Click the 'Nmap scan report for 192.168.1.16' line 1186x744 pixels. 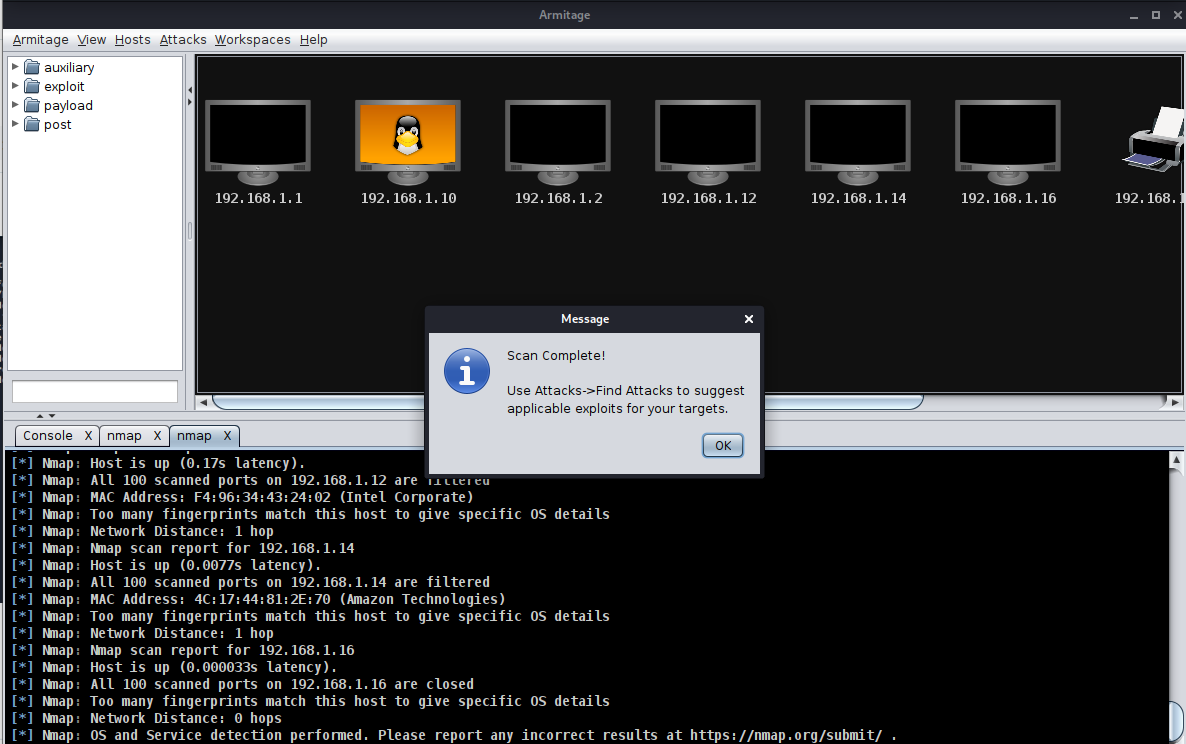183,650
